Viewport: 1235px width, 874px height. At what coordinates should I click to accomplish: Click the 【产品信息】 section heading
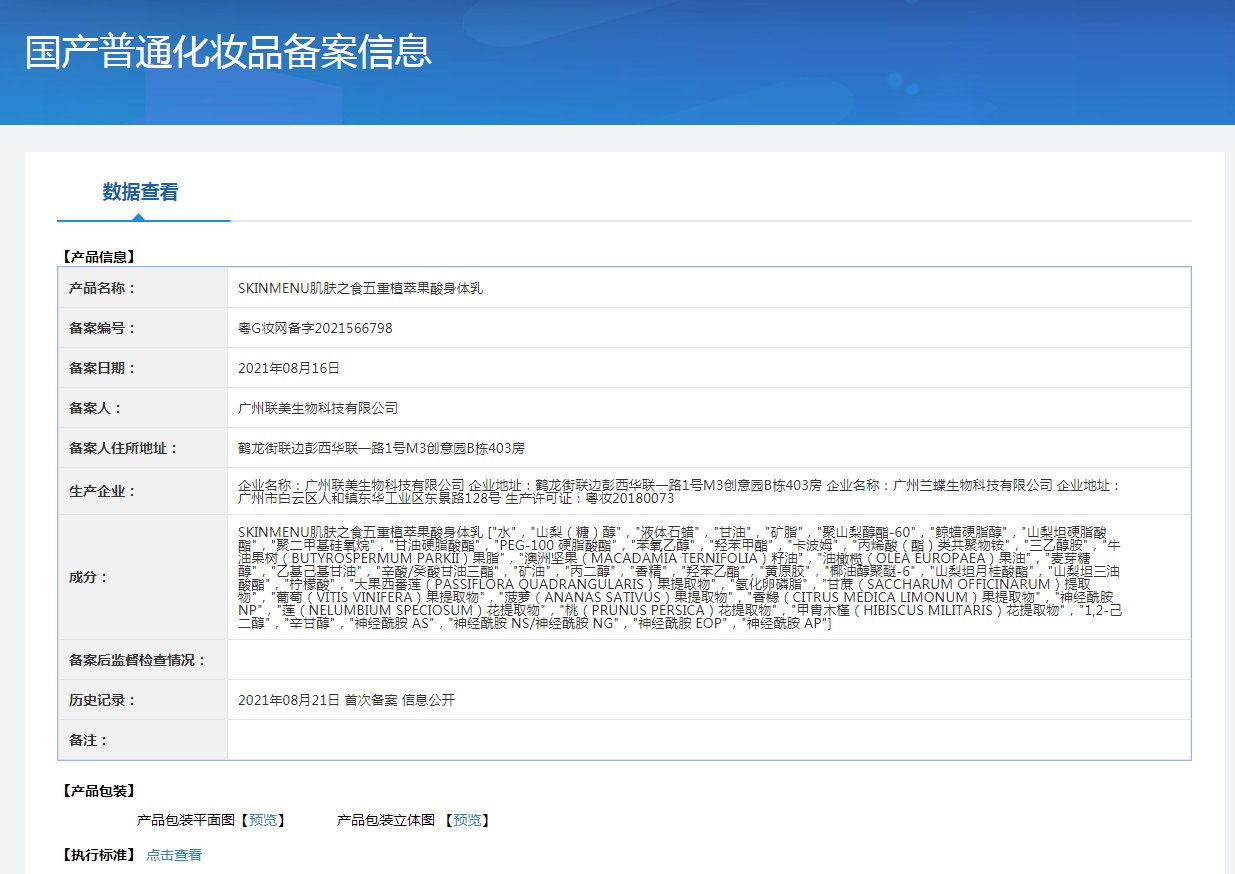coord(97,256)
